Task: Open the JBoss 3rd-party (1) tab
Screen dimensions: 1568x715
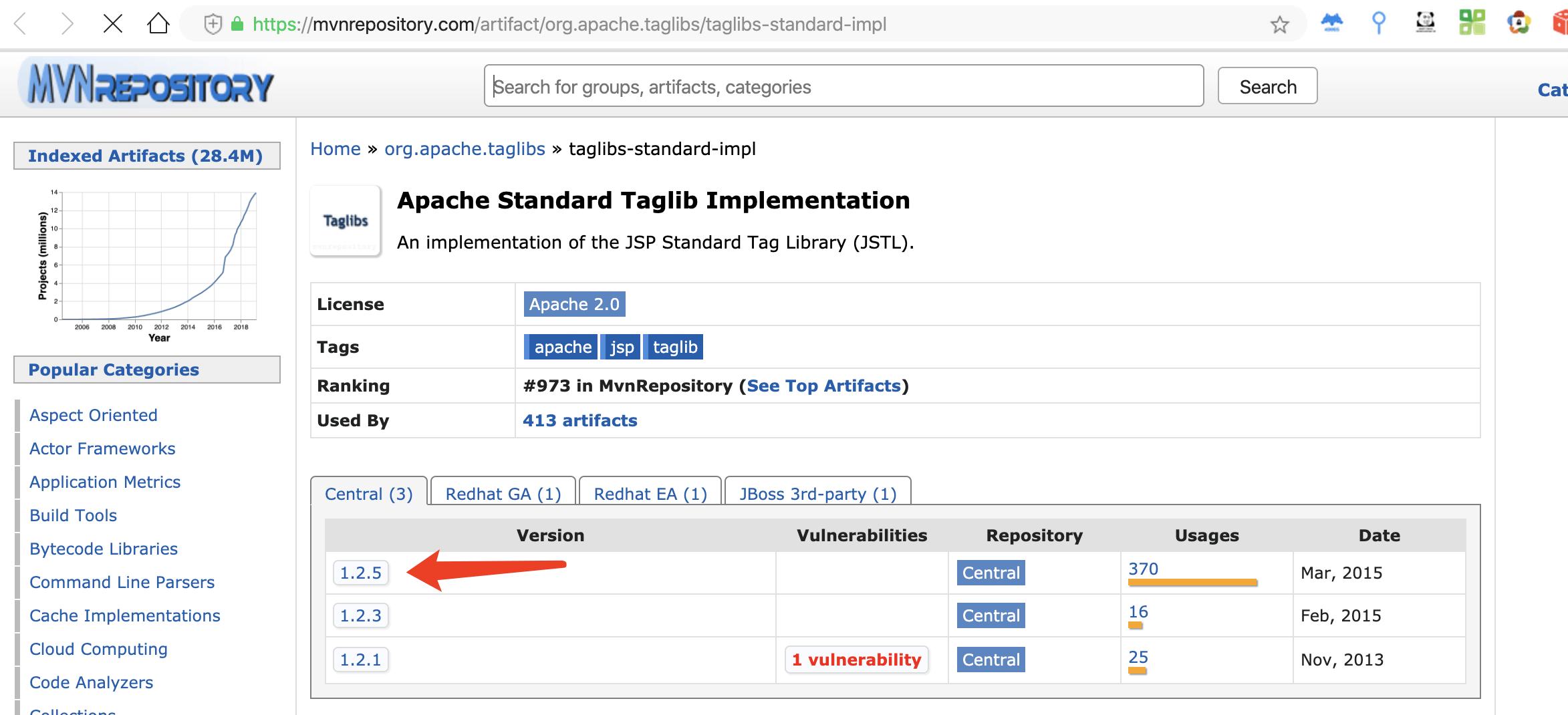Action: pyautogui.click(x=817, y=493)
